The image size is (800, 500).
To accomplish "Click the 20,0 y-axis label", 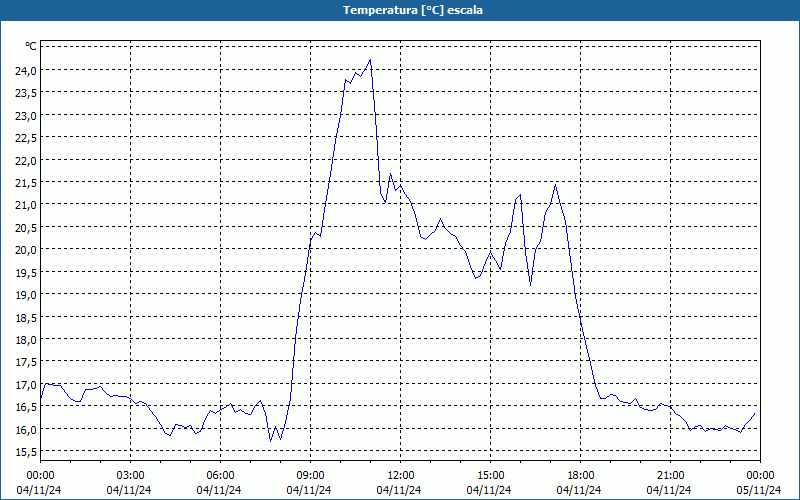I will pyautogui.click(x=26, y=249).
